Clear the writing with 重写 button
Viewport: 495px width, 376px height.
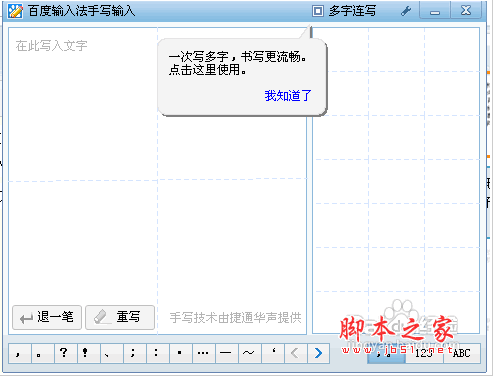(120, 317)
